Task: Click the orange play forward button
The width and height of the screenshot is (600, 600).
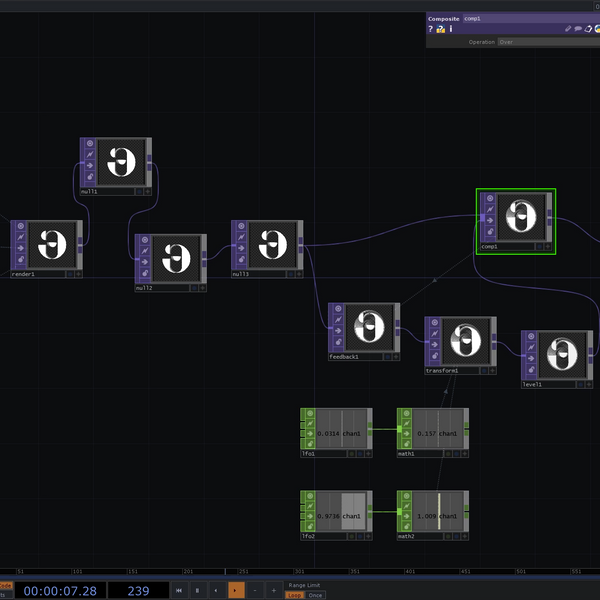Action: (235, 590)
